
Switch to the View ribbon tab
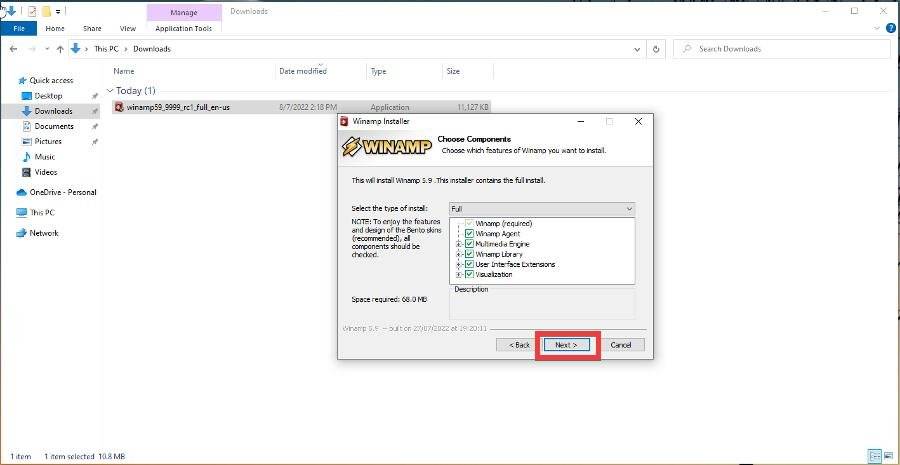tap(127, 28)
